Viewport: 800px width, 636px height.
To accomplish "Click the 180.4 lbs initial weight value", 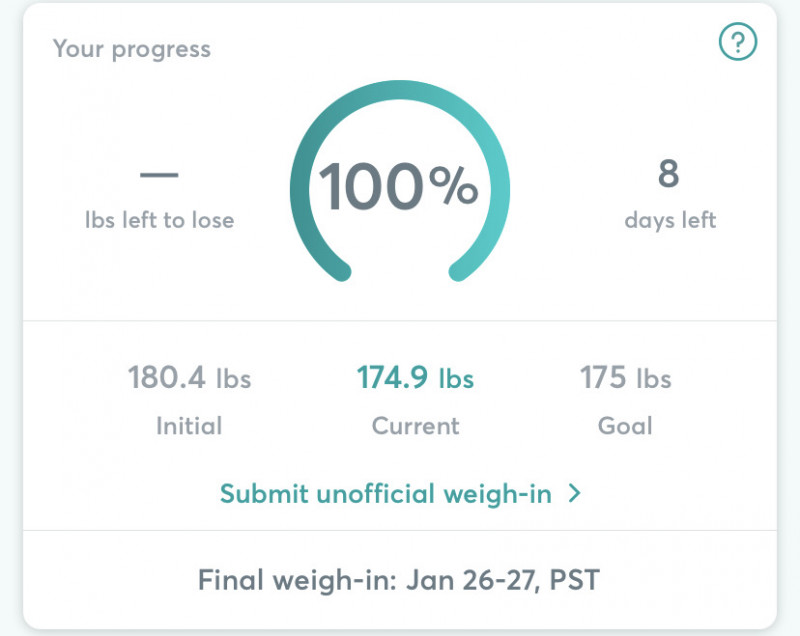I will pos(189,378).
